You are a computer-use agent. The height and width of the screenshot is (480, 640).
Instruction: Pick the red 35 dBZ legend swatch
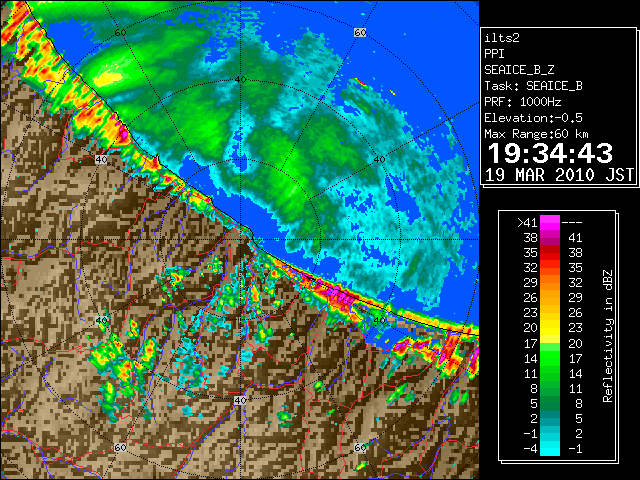(x=550, y=253)
